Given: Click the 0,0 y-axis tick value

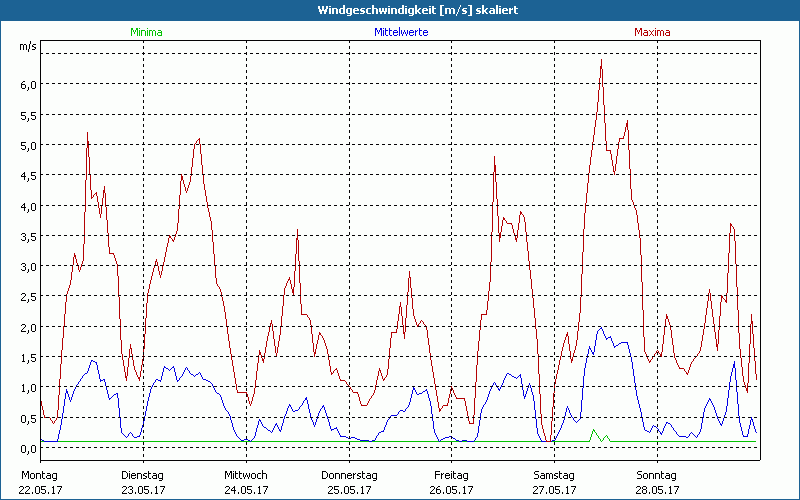Looking at the screenshot, I should (28, 448).
